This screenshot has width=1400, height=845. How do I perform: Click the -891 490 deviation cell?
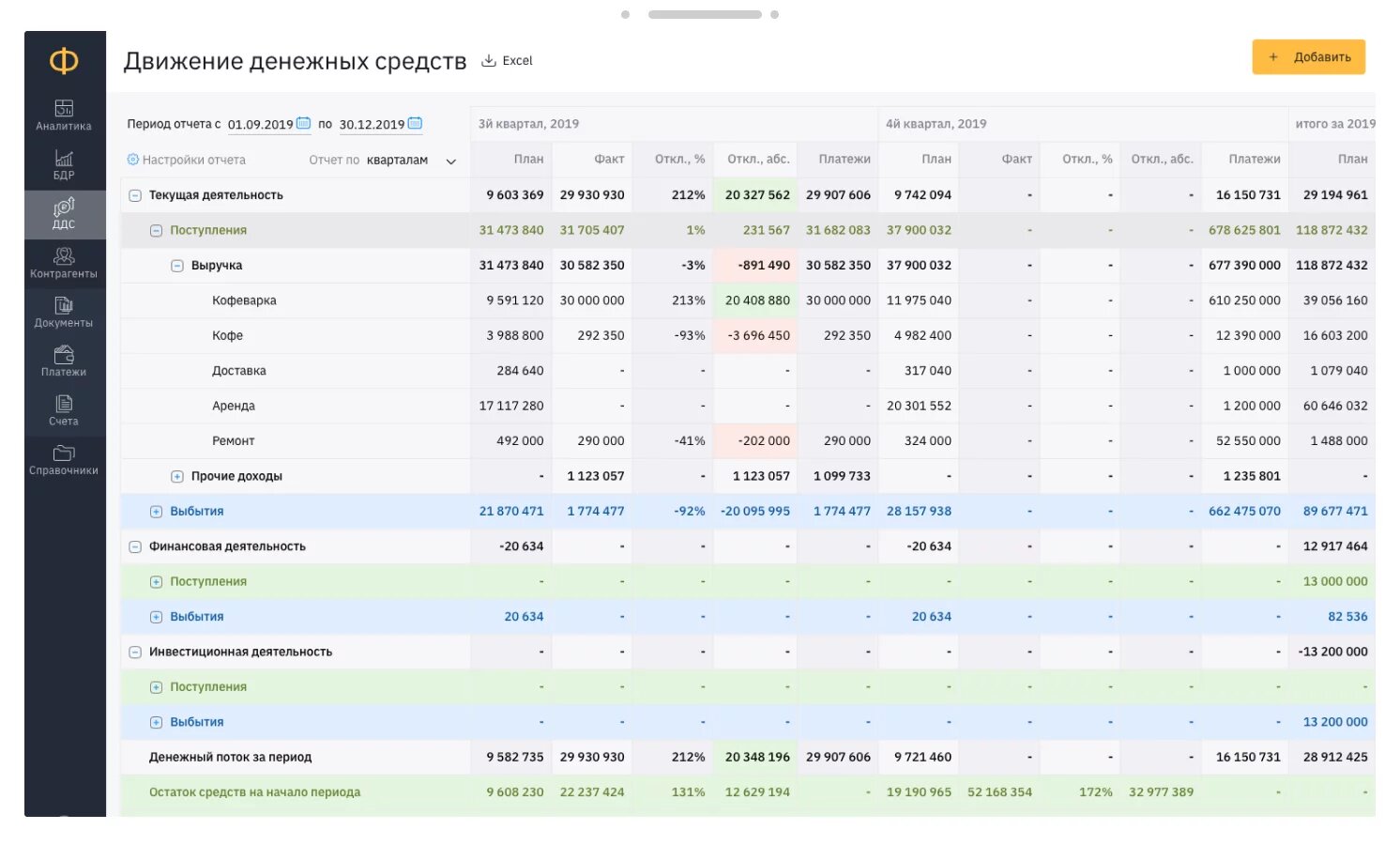click(x=755, y=266)
